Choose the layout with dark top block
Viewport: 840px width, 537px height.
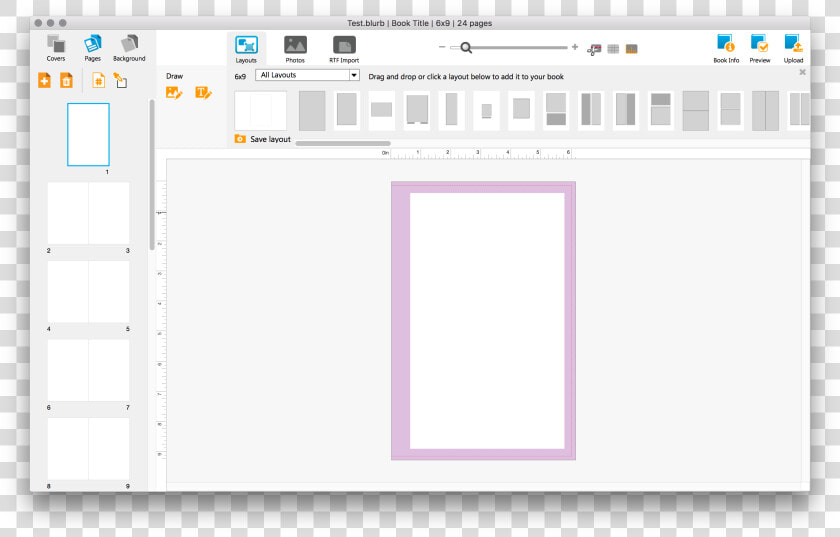point(661,110)
